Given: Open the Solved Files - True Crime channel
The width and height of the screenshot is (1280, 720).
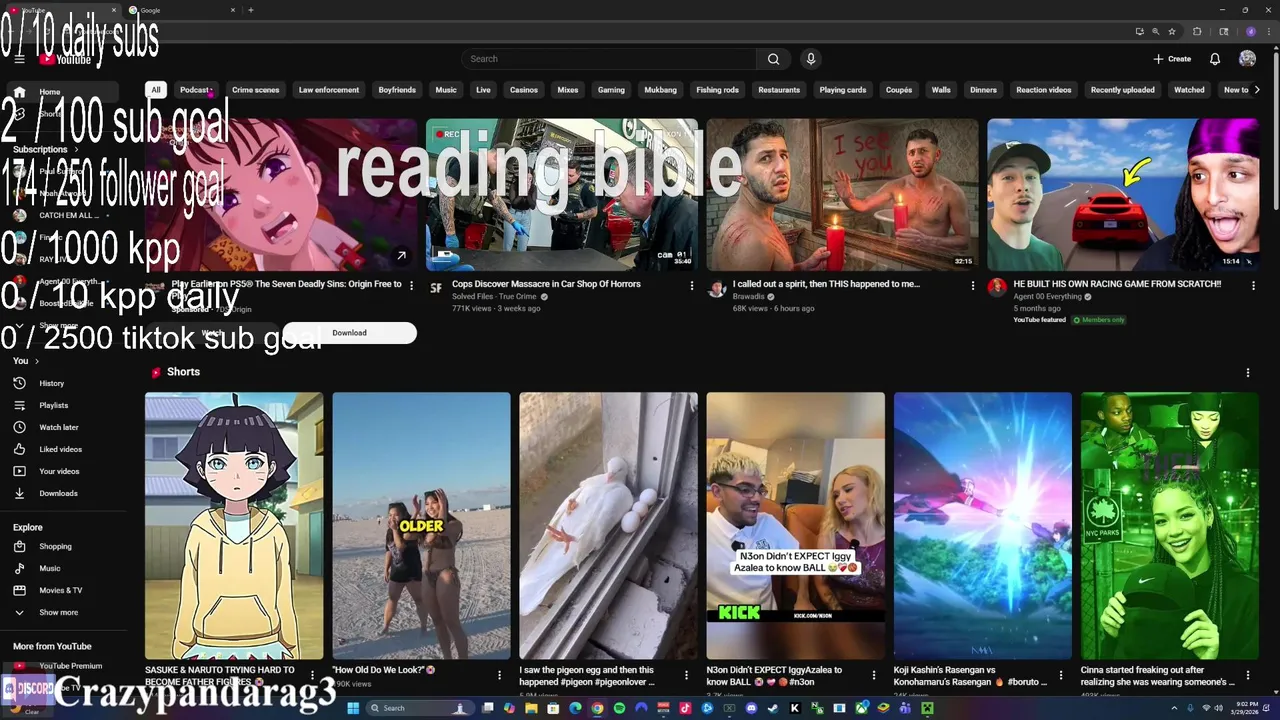Looking at the screenshot, I should pos(494,297).
